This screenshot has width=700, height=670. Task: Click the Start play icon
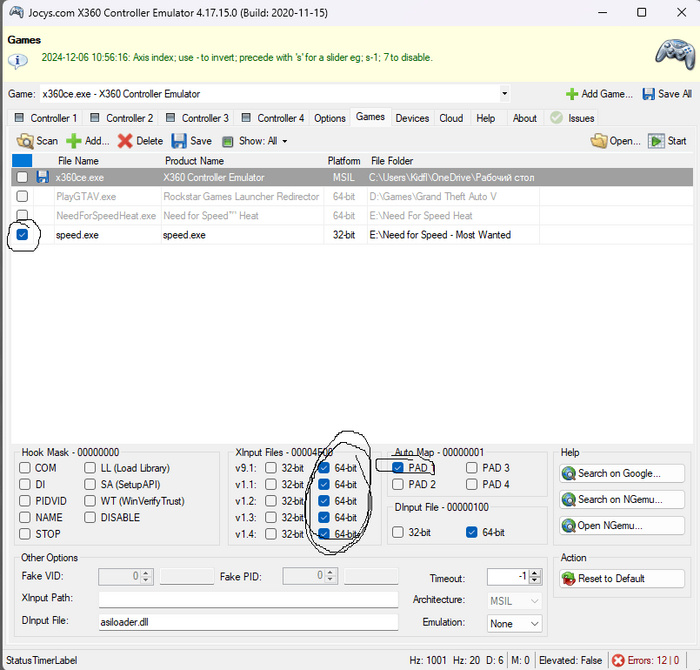pyautogui.click(x=656, y=141)
